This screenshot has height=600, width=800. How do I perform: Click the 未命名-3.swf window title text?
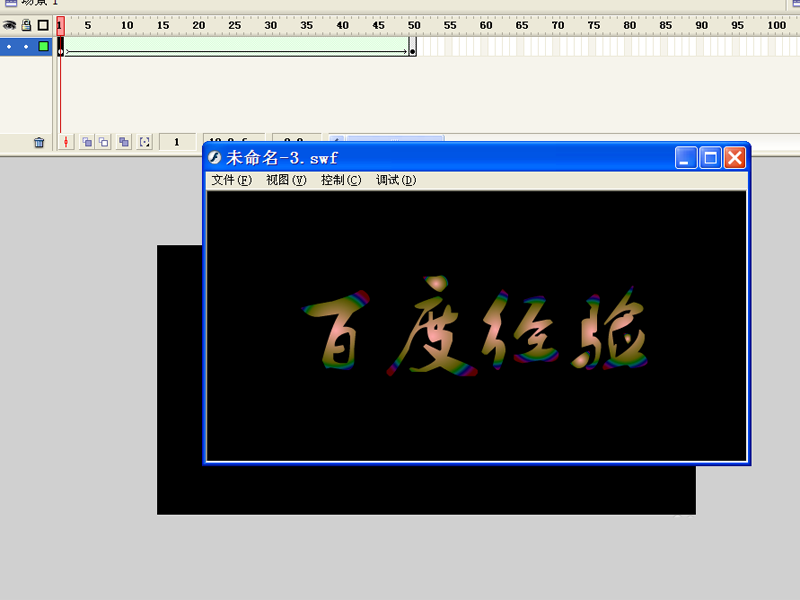pyautogui.click(x=282, y=158)
